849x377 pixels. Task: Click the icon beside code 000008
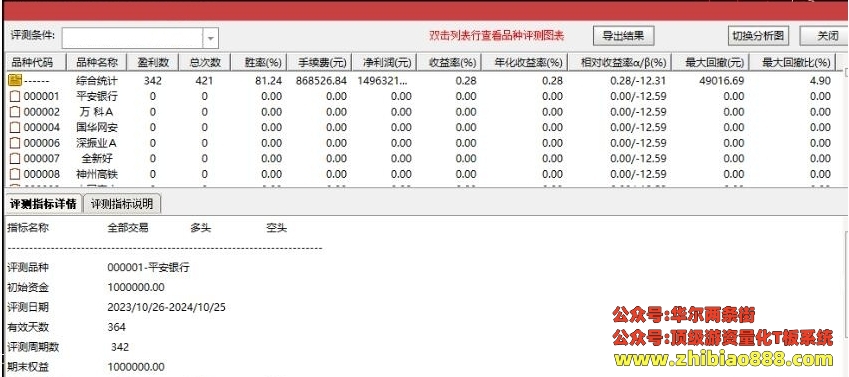(x=15, y=174)
